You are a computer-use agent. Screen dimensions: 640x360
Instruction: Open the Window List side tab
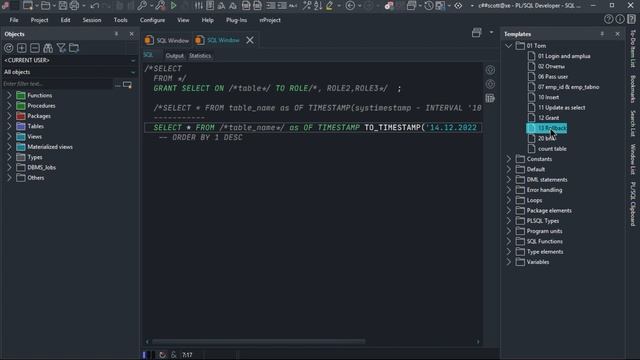(x=633, y=159)
